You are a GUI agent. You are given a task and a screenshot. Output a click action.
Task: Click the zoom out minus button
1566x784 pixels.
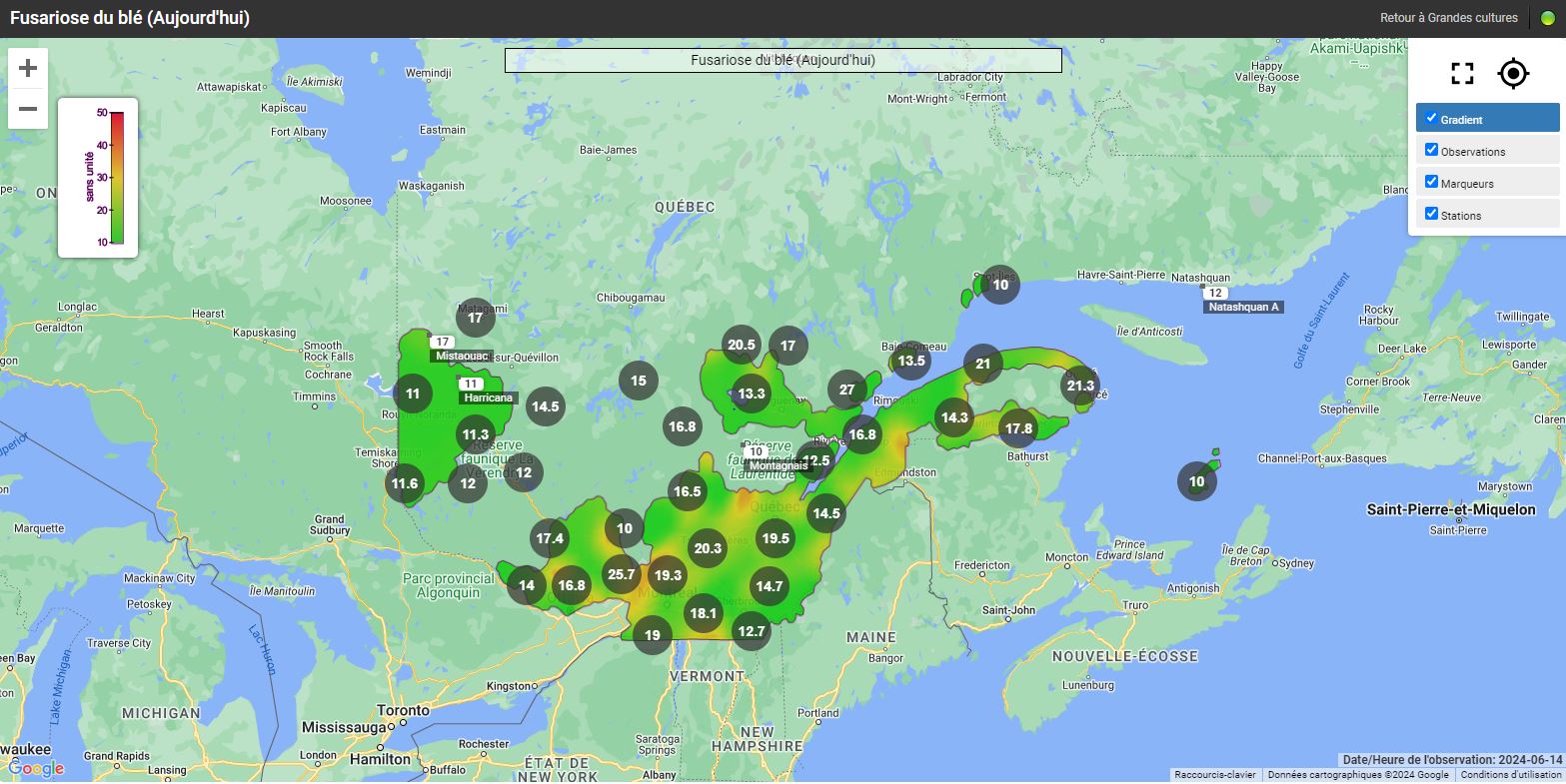point(28,109)
